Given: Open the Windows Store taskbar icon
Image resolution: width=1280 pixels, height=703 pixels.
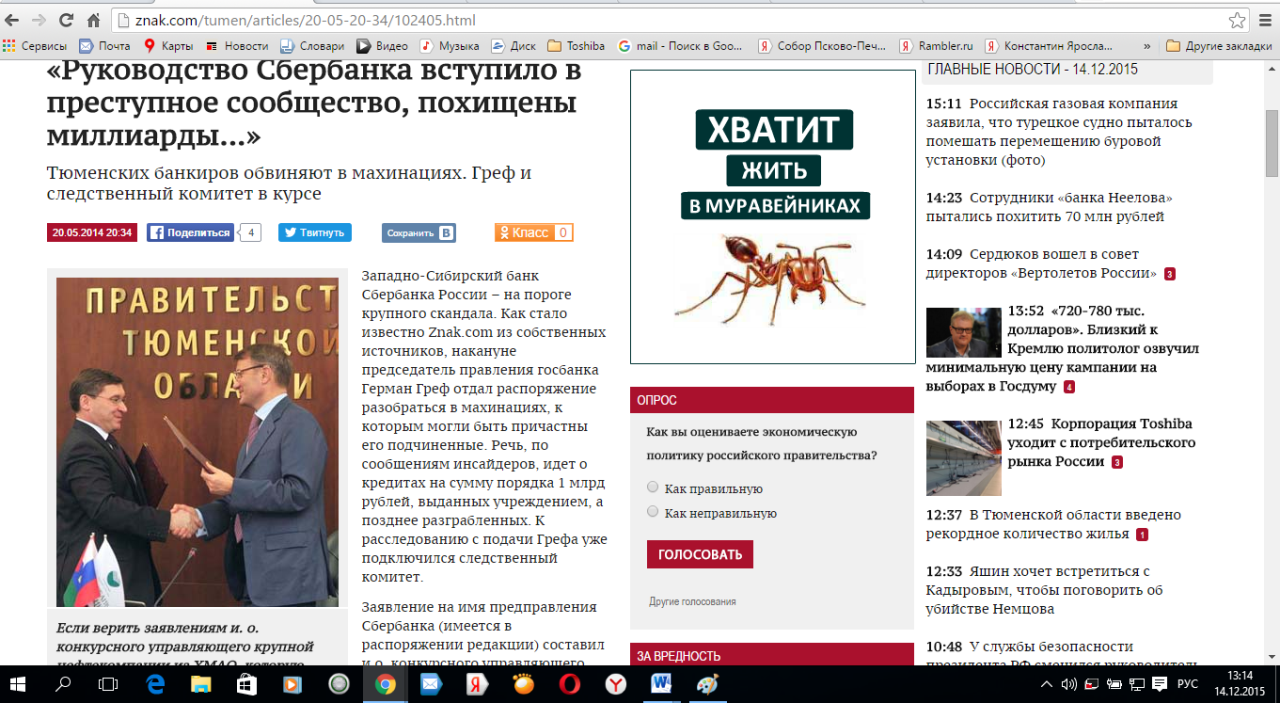Looking at the screenshot, I should (x=247, y=685).
